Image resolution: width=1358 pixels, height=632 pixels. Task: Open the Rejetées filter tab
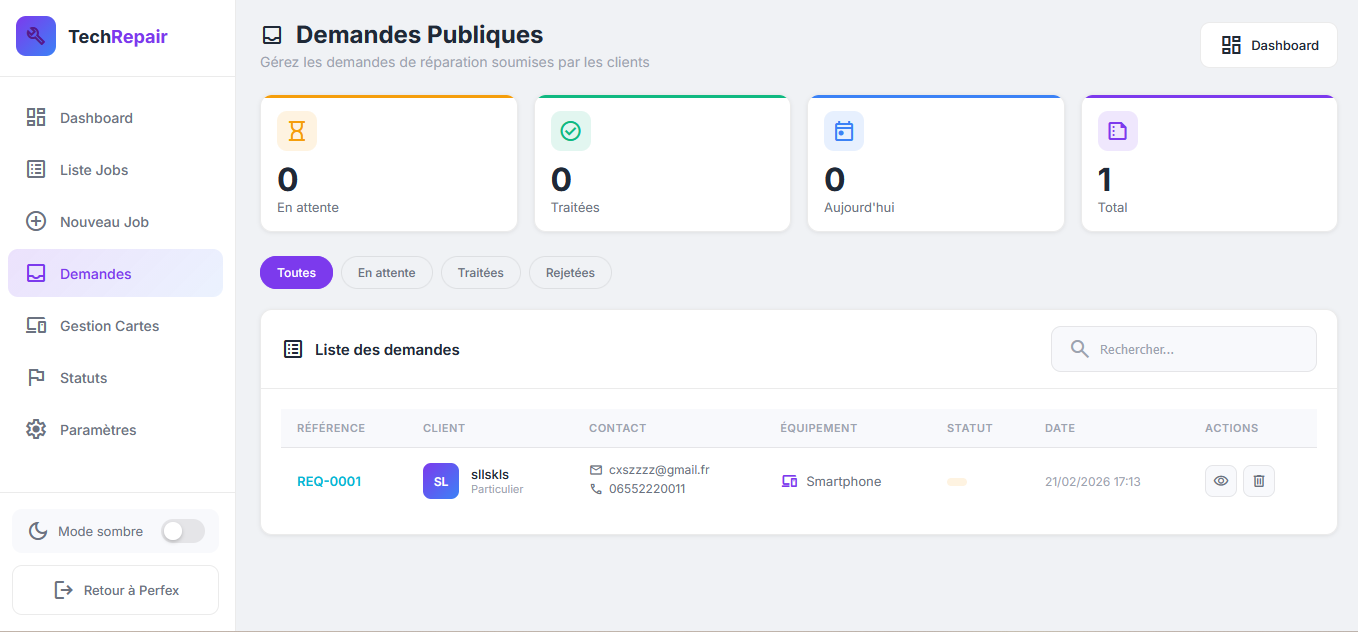click(570, 272)
